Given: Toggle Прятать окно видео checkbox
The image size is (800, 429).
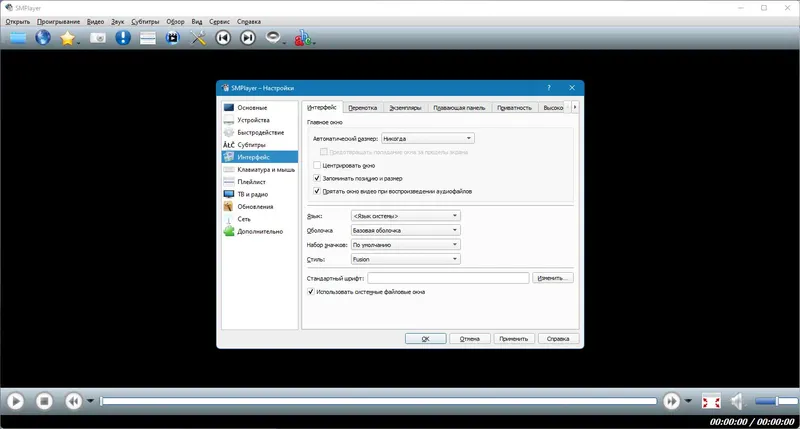Looking at the screenshot, I should [x=317, y=191].
